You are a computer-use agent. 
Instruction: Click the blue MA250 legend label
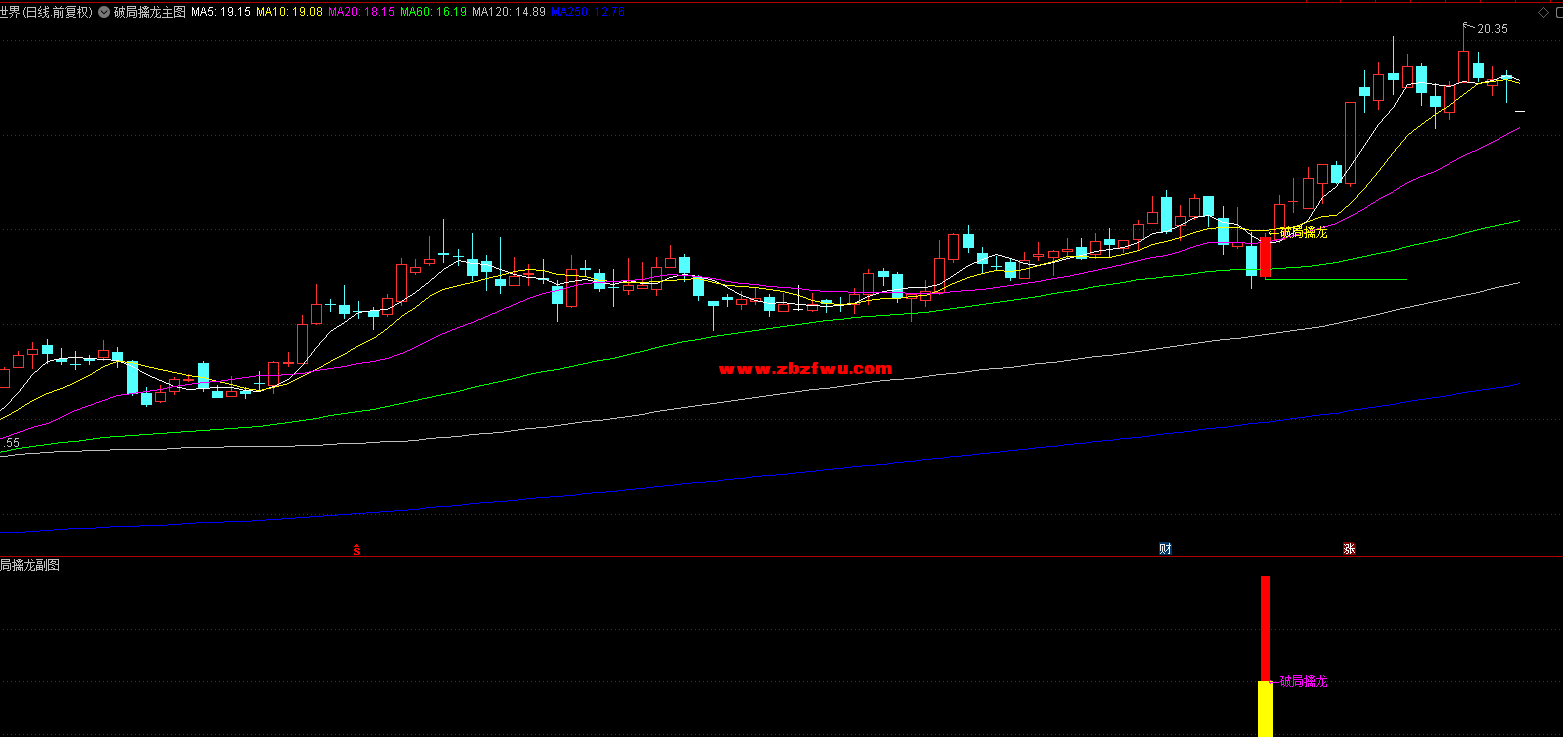[588, 12]
